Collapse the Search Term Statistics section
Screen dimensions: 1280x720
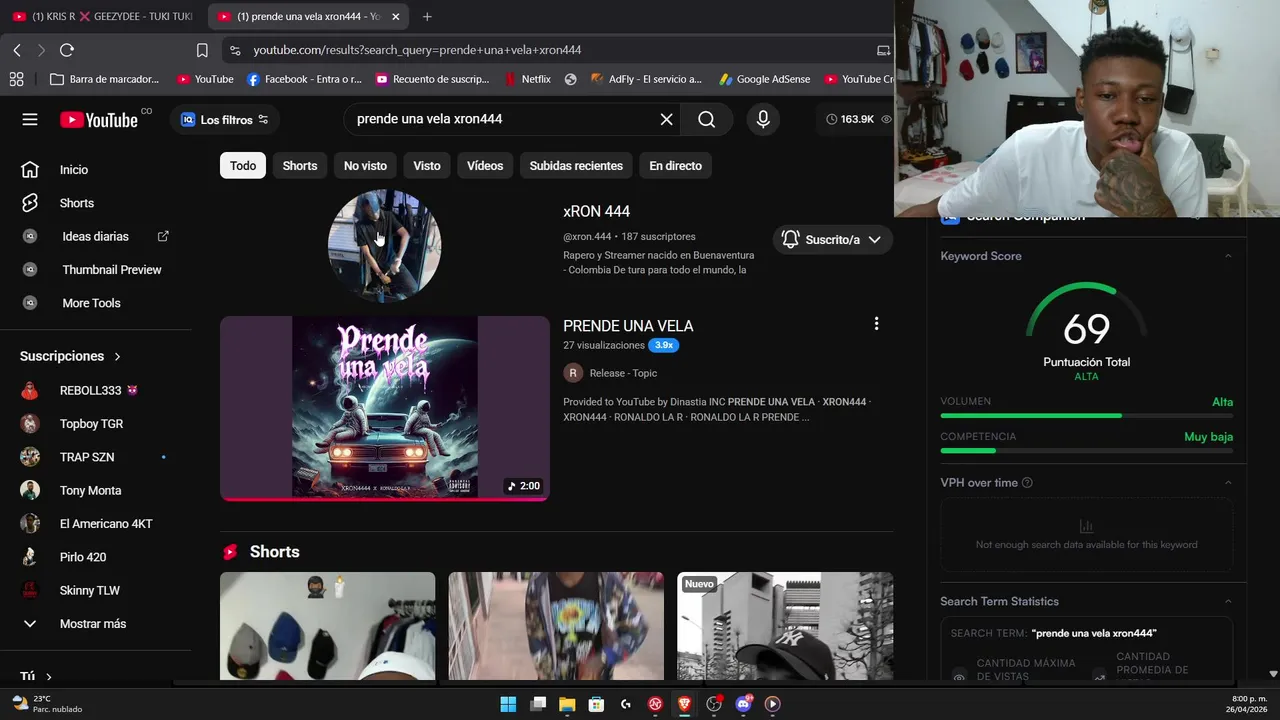coord(1228,601)
